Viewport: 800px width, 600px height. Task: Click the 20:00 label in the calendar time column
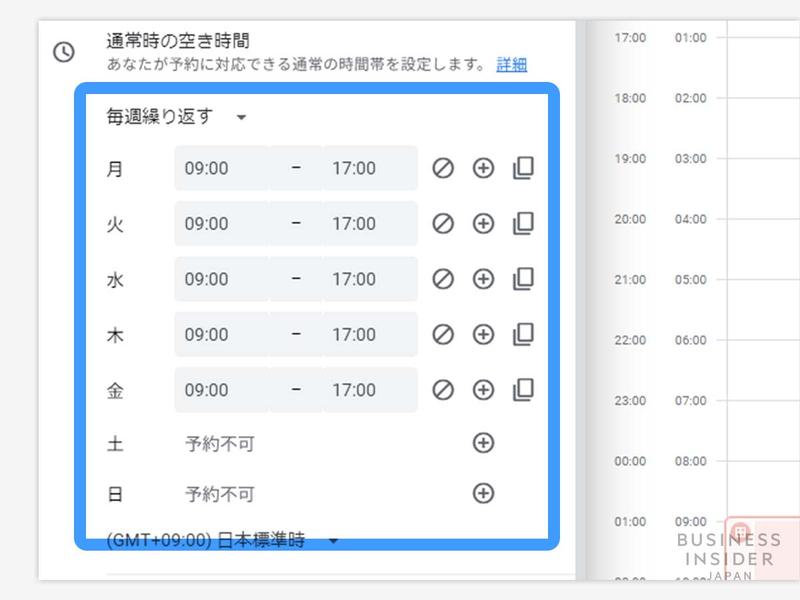[630, 219]
